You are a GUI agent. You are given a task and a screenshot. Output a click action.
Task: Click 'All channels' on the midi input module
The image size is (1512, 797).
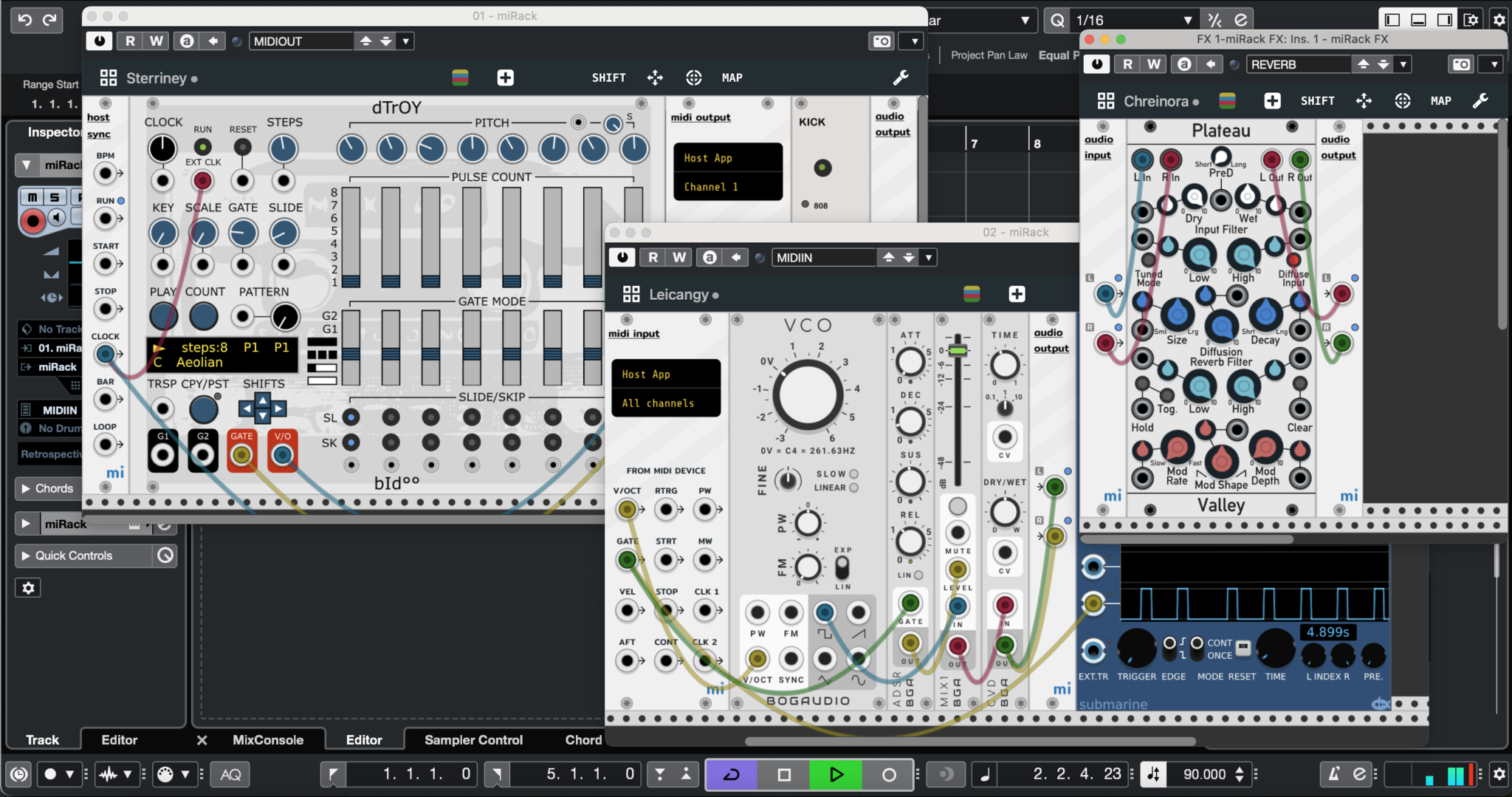658,403
